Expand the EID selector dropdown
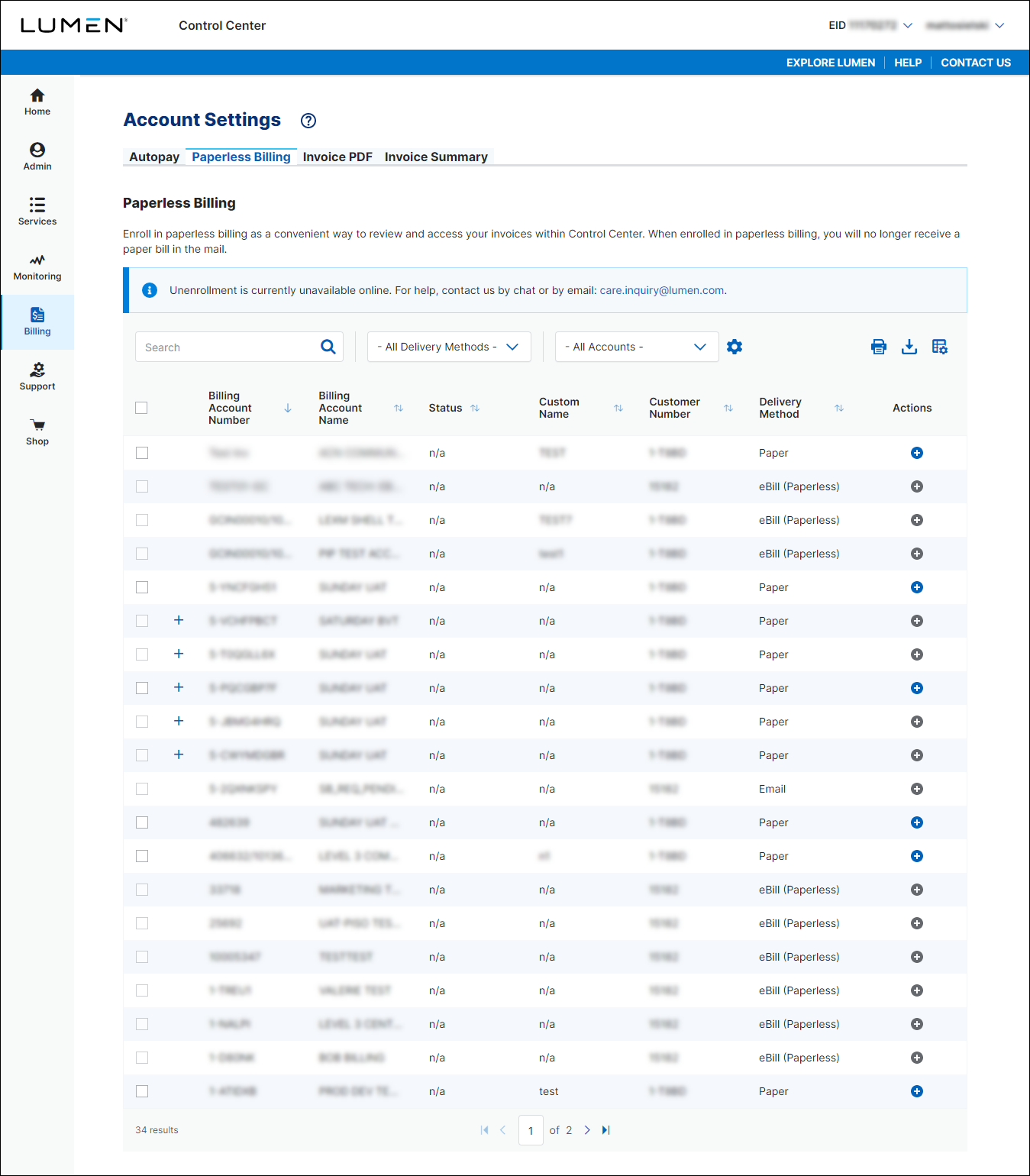 click(x=908, y=25)
